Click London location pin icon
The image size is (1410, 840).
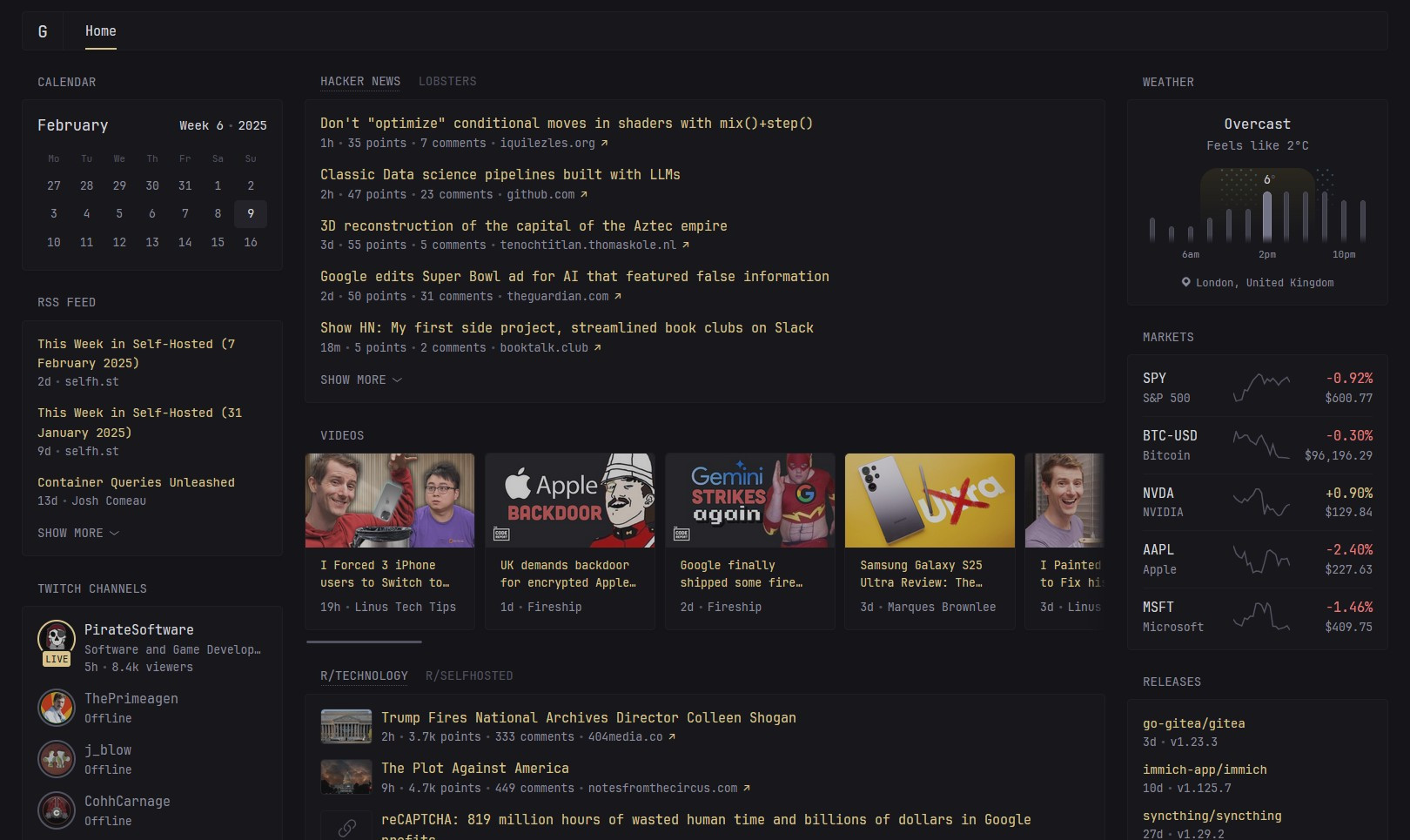[1185, 282]
